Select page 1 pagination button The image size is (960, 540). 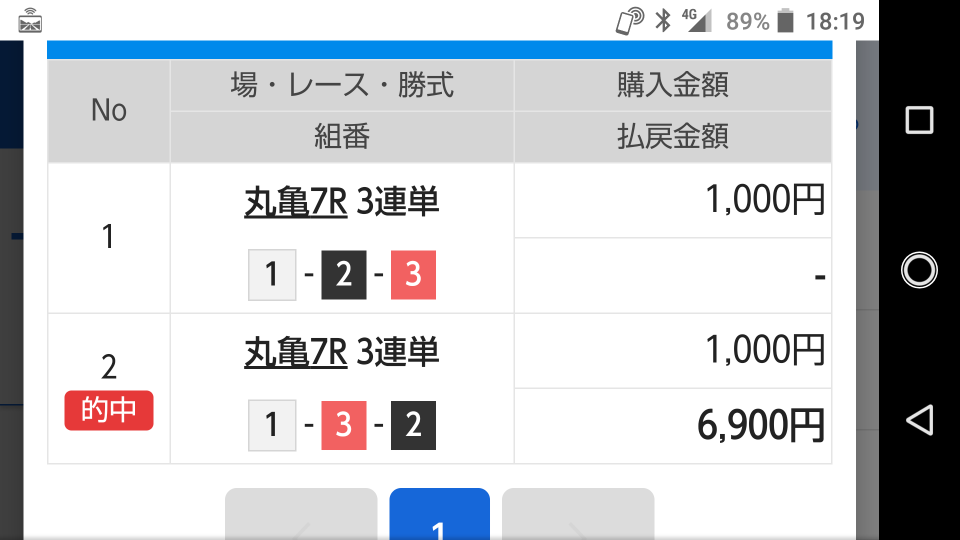440,514
